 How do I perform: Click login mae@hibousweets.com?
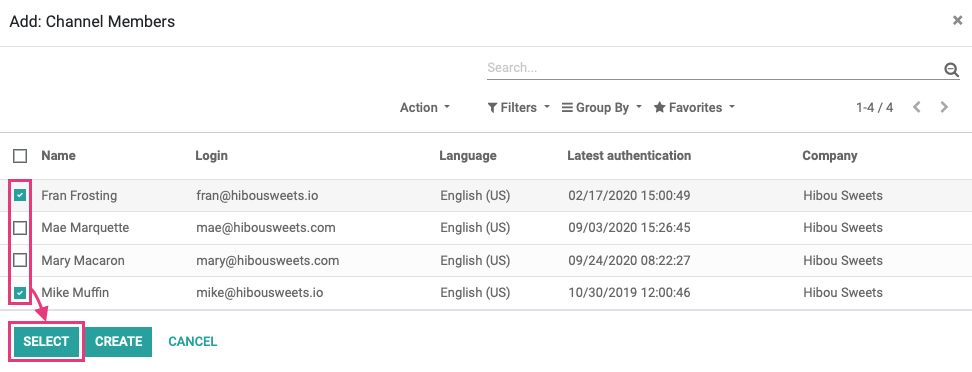(266, 228)
